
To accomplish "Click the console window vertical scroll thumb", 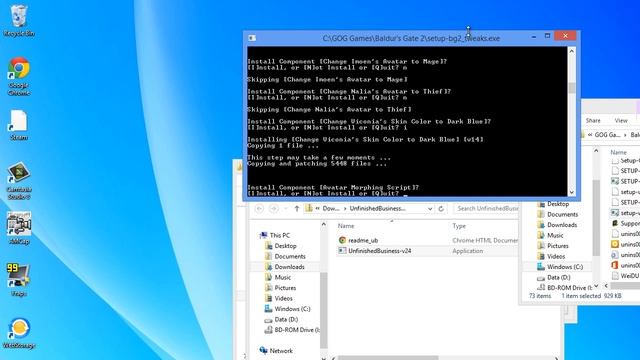I will click(x=571, y=88).
